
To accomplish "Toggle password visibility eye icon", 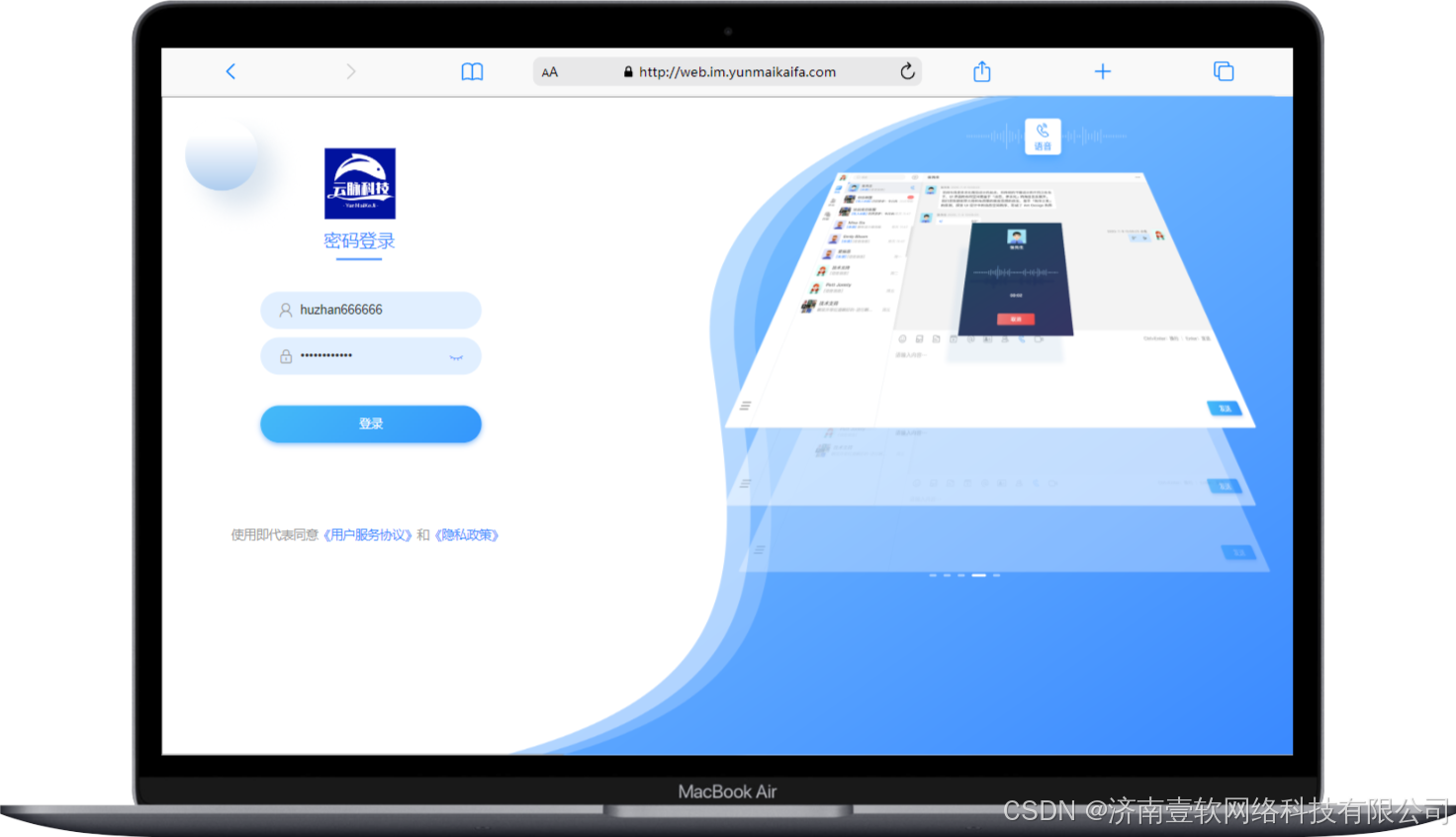I will click(456, 357).
